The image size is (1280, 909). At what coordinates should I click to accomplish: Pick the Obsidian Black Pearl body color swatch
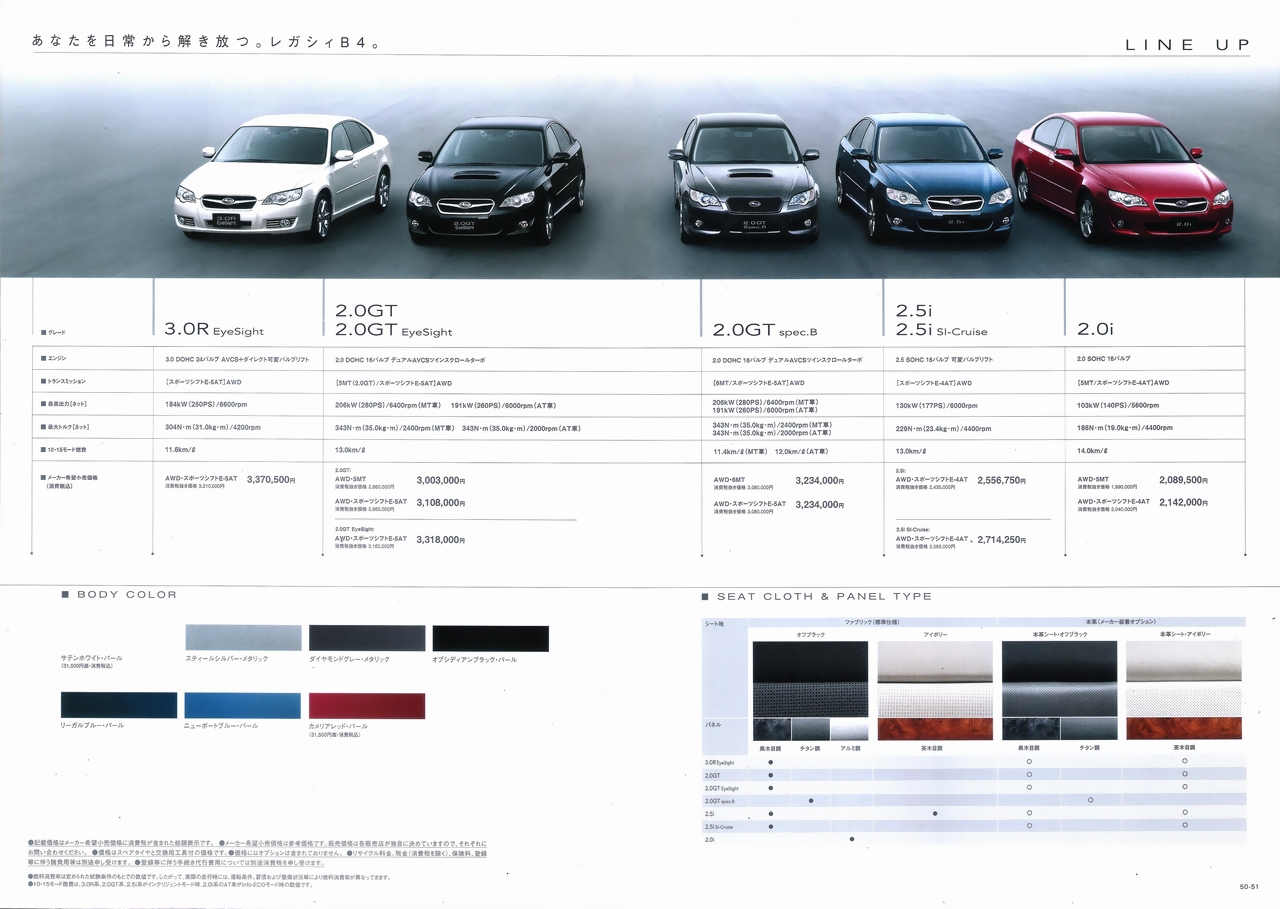[x=490, y=638]
